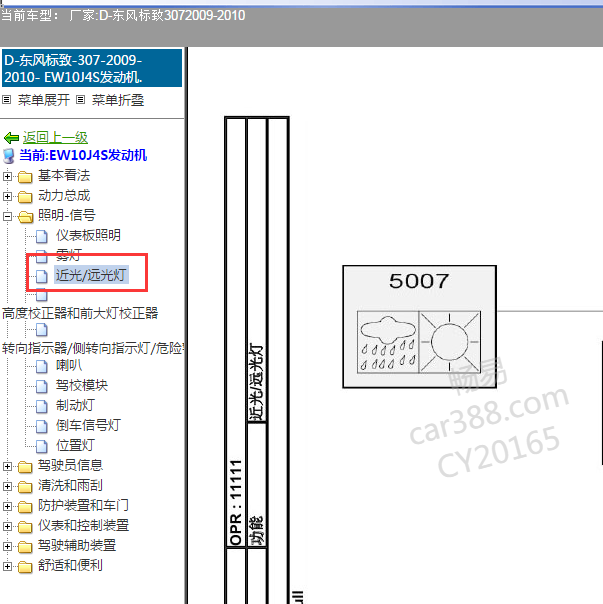
Task: Click the computer icon beside 当前:EW10J4S发动机
Action: coord(9,156)
